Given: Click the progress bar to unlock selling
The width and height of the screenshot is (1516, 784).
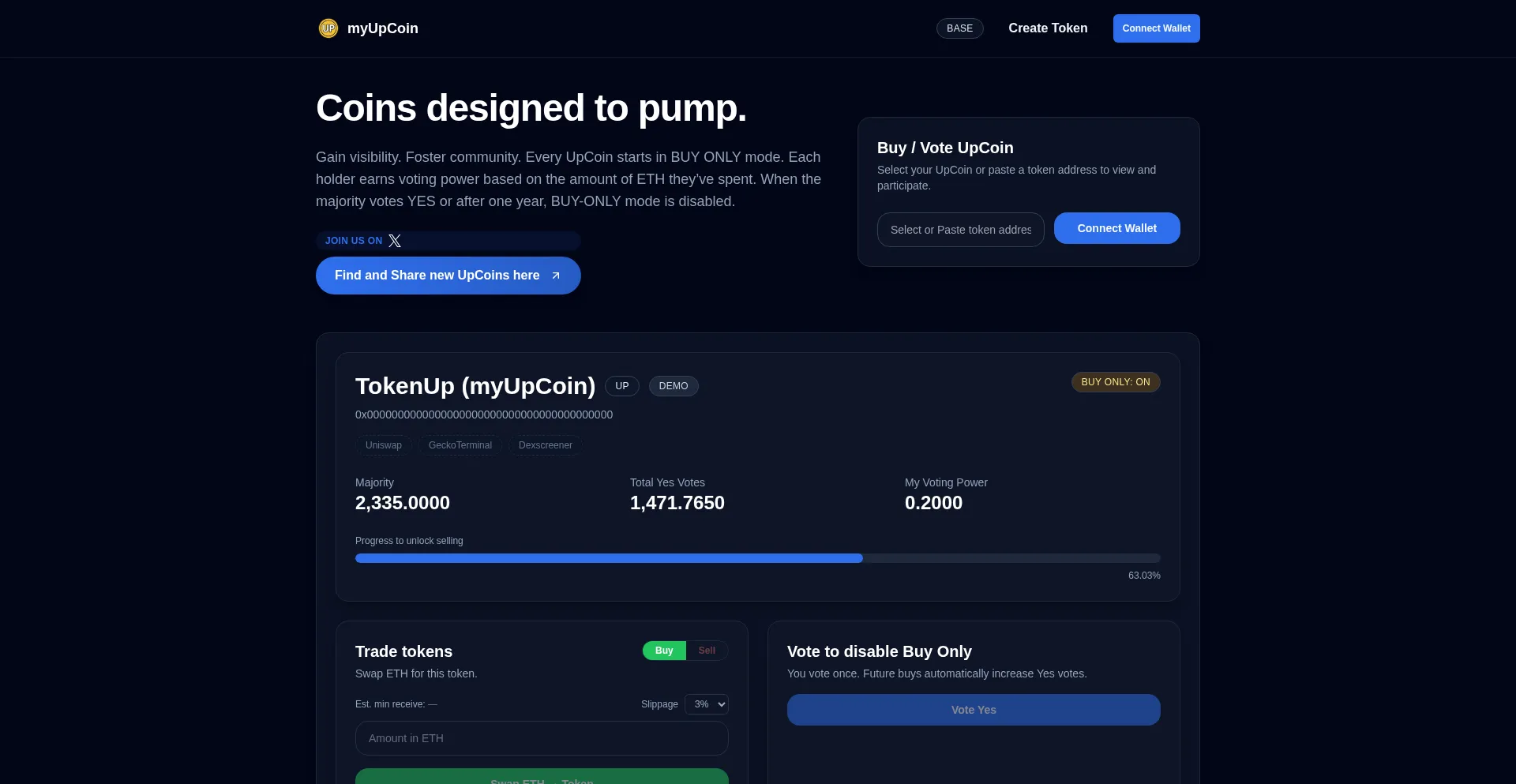Looking at the screenshot, I should click(x=757, y=558).
